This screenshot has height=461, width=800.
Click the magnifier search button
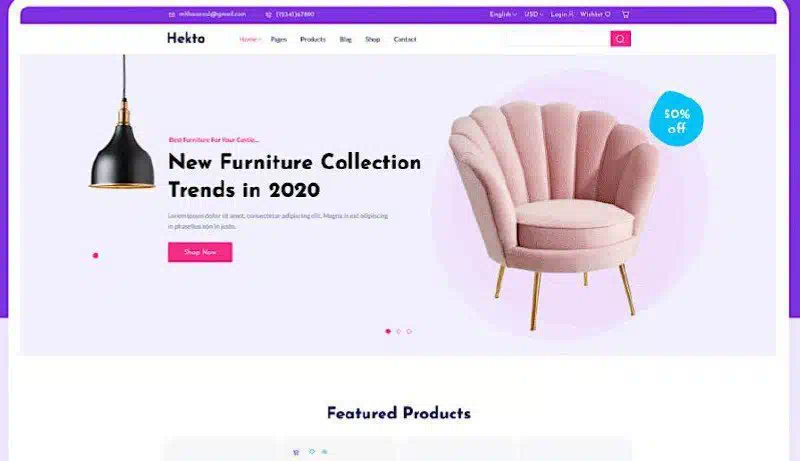(x=620, y=39)
